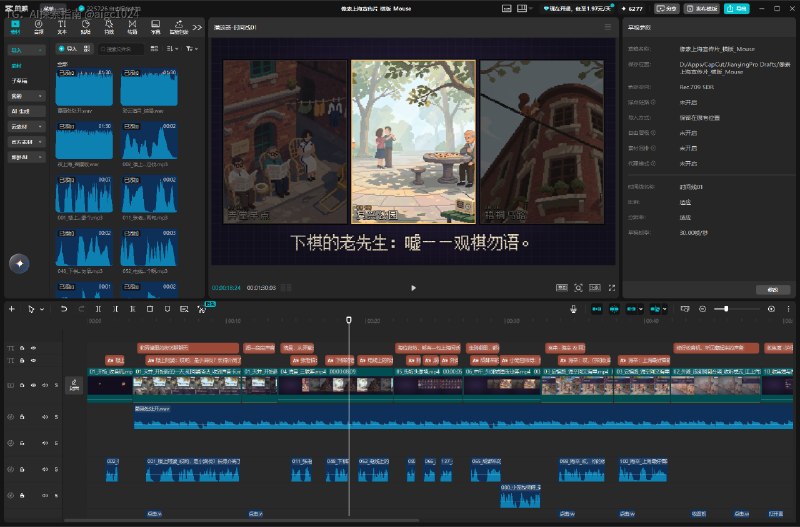Click the cover button beside main video track
Viewport: 800px width, 527px height.
tap(74, 385)
